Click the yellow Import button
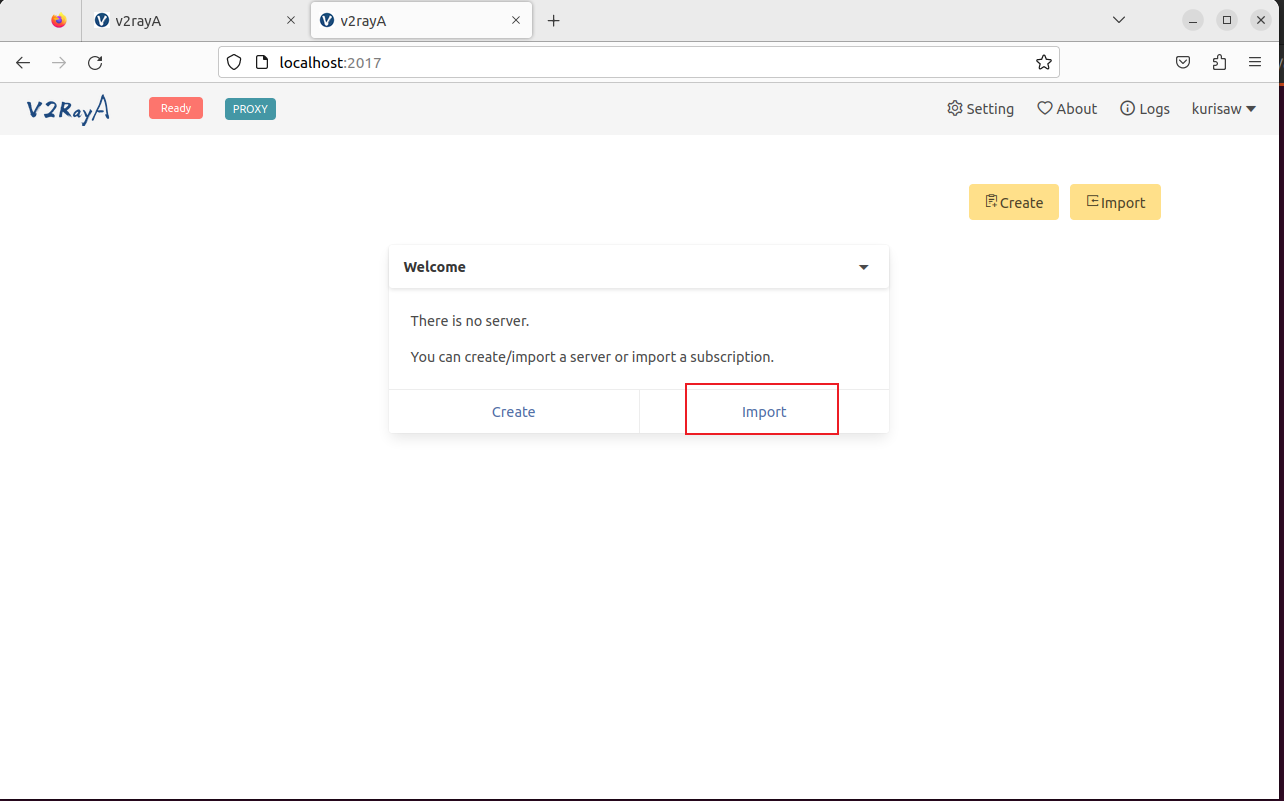Image resolution: width=1284 pixels, height=801 pixels. click(1115, 202)
